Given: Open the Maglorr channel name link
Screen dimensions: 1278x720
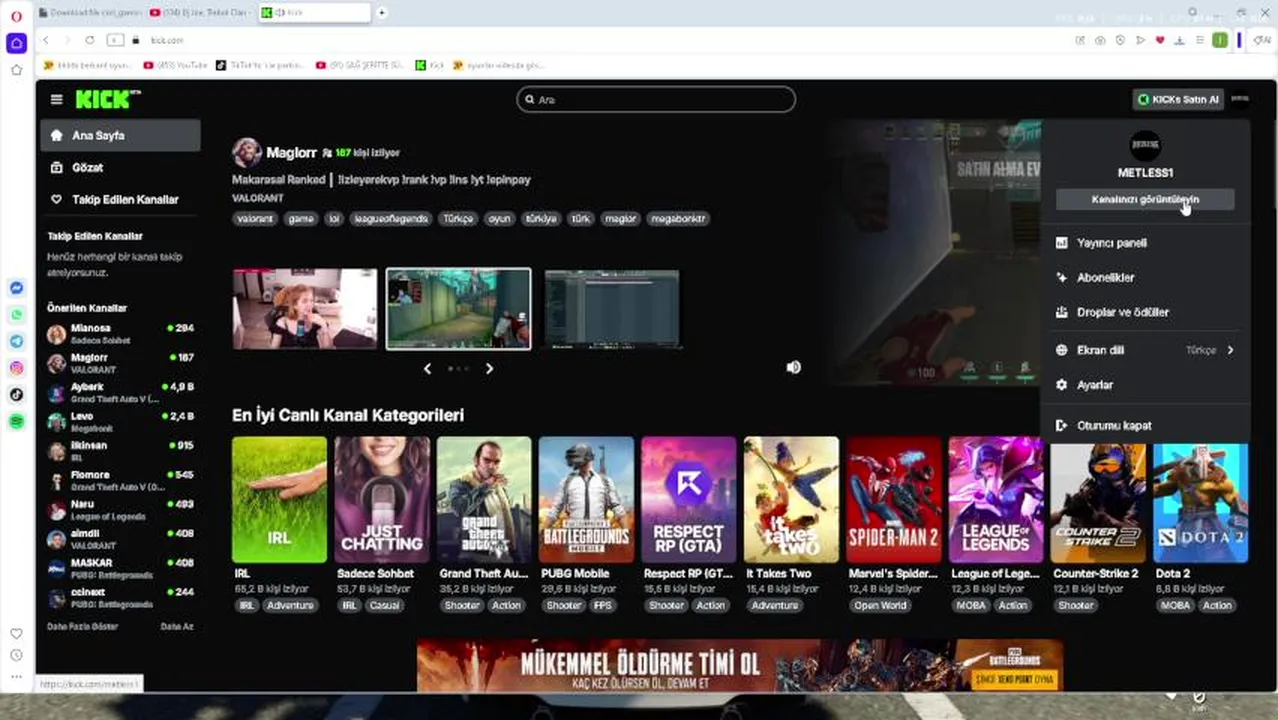Looking at the screenshot, I should 291,153.
